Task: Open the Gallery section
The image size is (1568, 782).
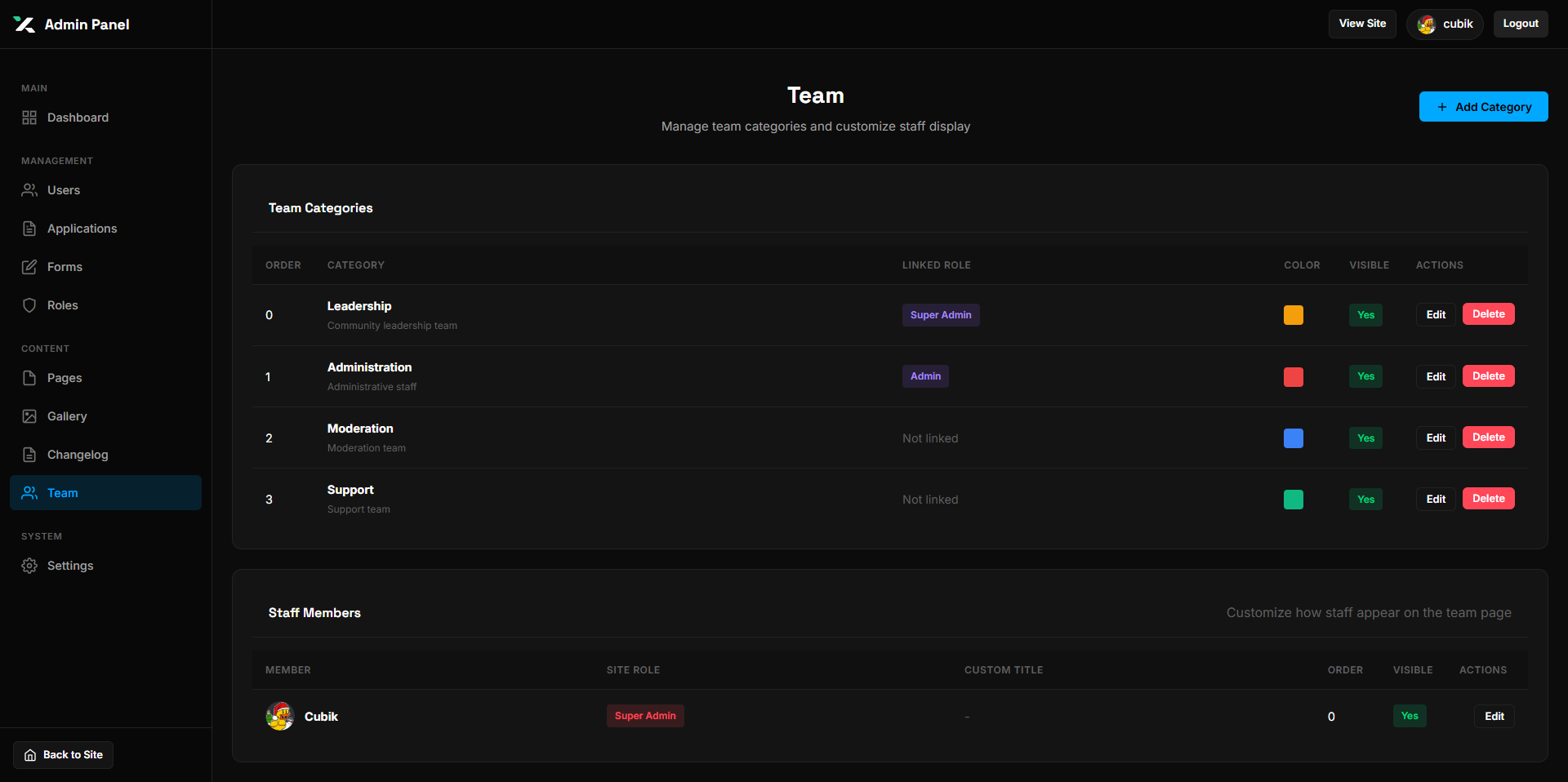Action: click(106, 416)
